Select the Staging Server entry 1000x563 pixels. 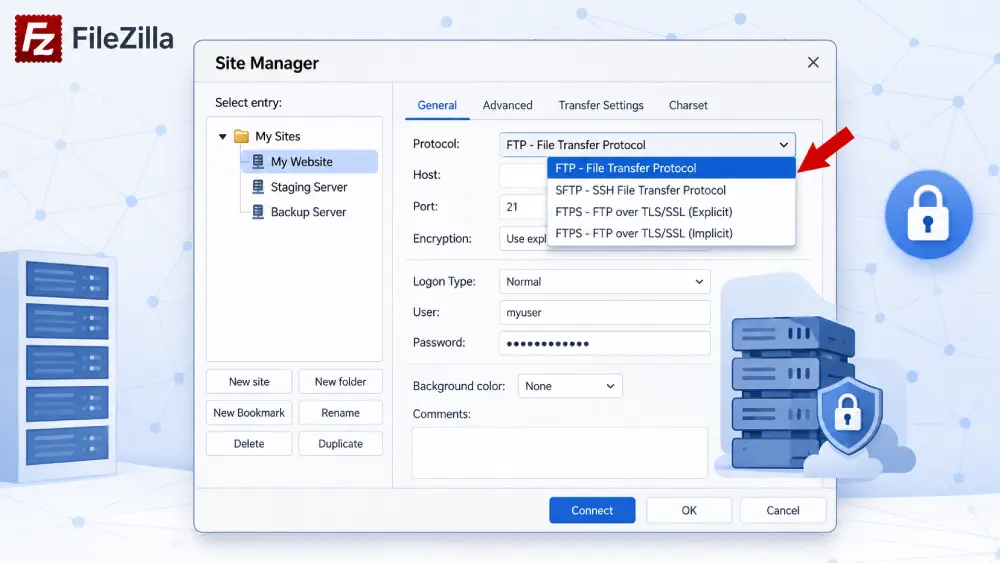309,187
